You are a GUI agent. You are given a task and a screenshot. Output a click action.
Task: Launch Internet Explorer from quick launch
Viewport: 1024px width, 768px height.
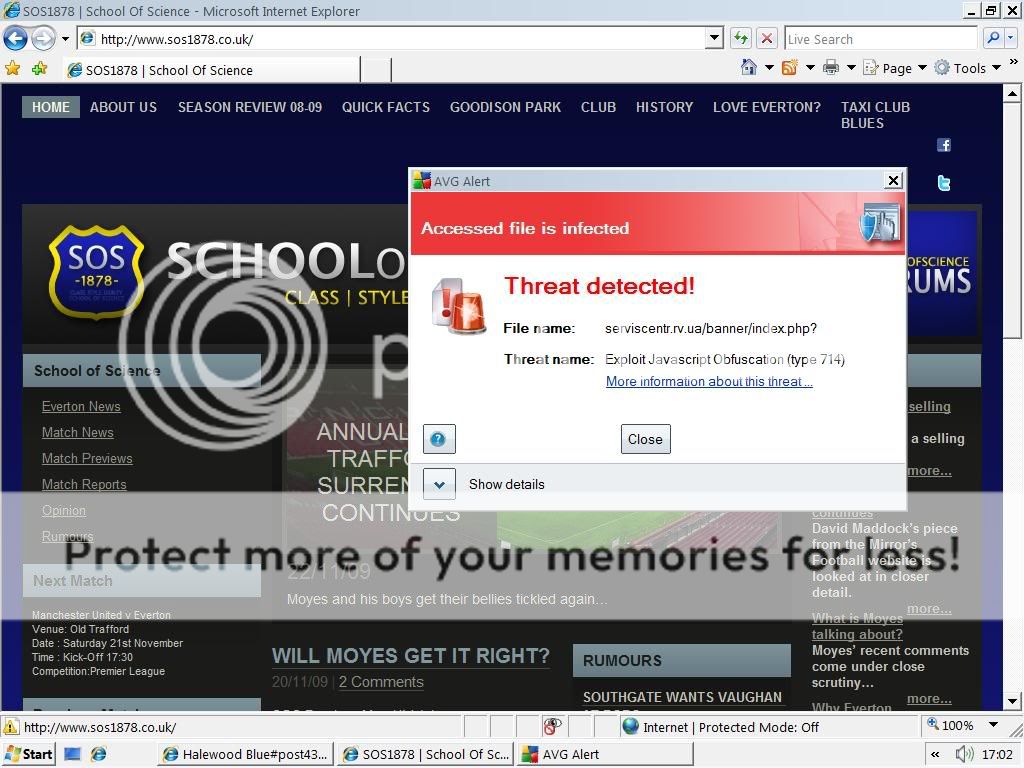tap(99, 754)
